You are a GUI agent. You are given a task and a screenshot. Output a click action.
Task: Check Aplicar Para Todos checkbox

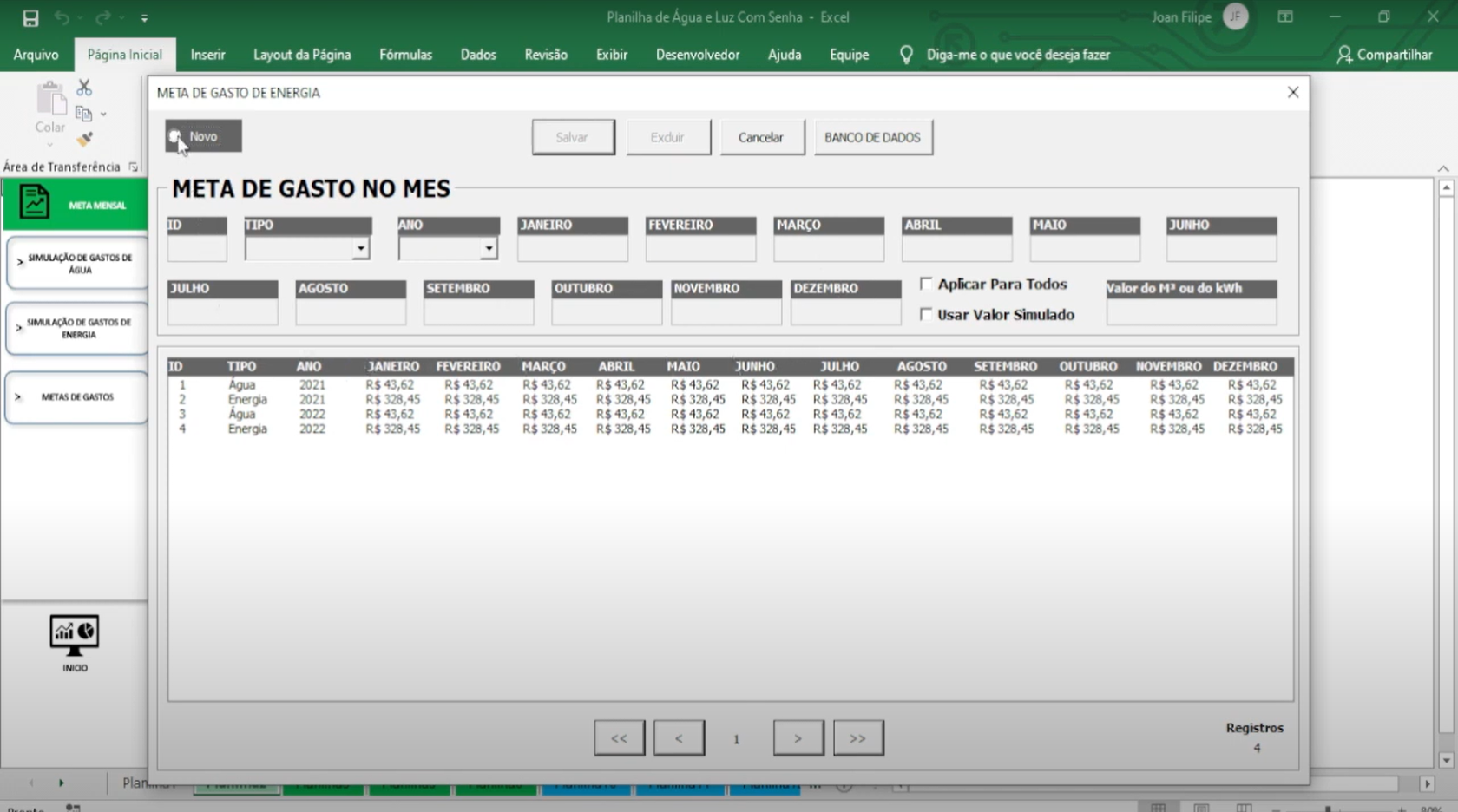click(x=926, y=284)
